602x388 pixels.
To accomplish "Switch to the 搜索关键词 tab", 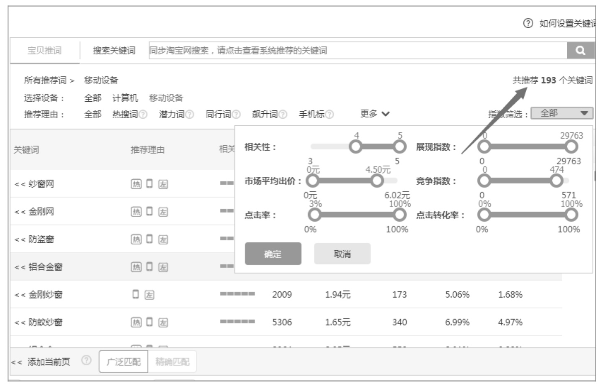I will click(114, 51).
